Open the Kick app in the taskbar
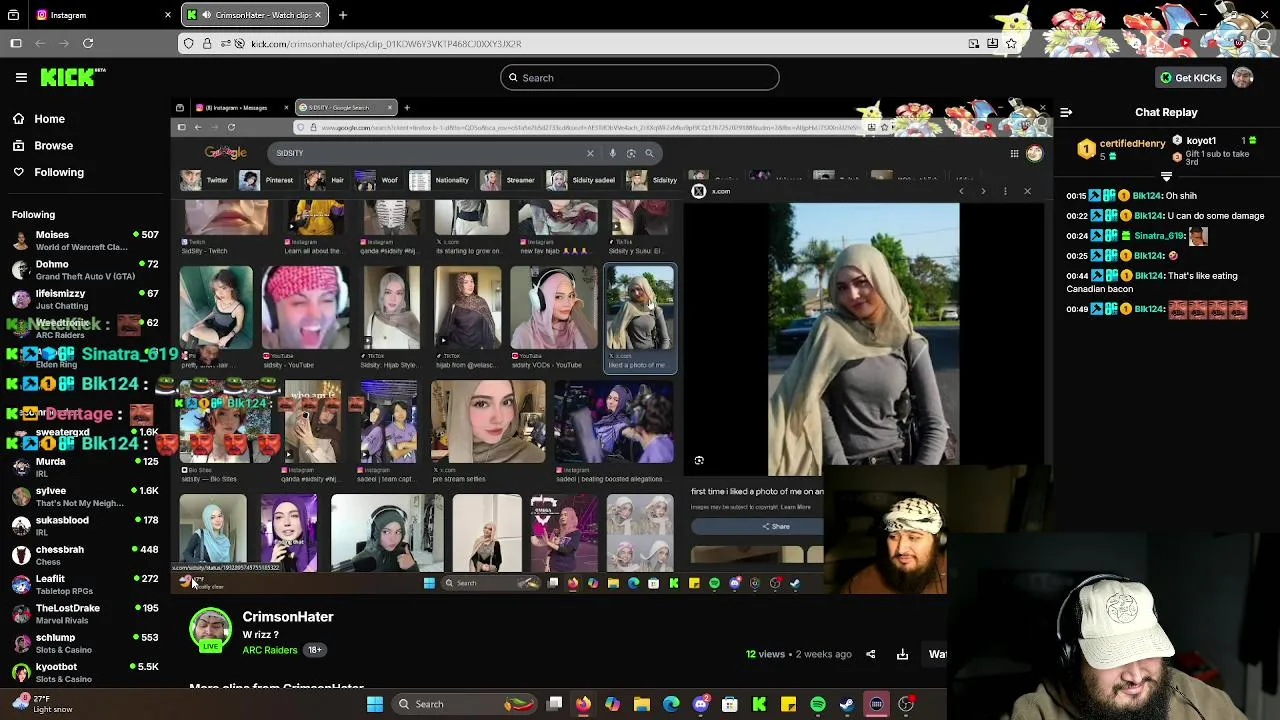 (x=759, y=704)
